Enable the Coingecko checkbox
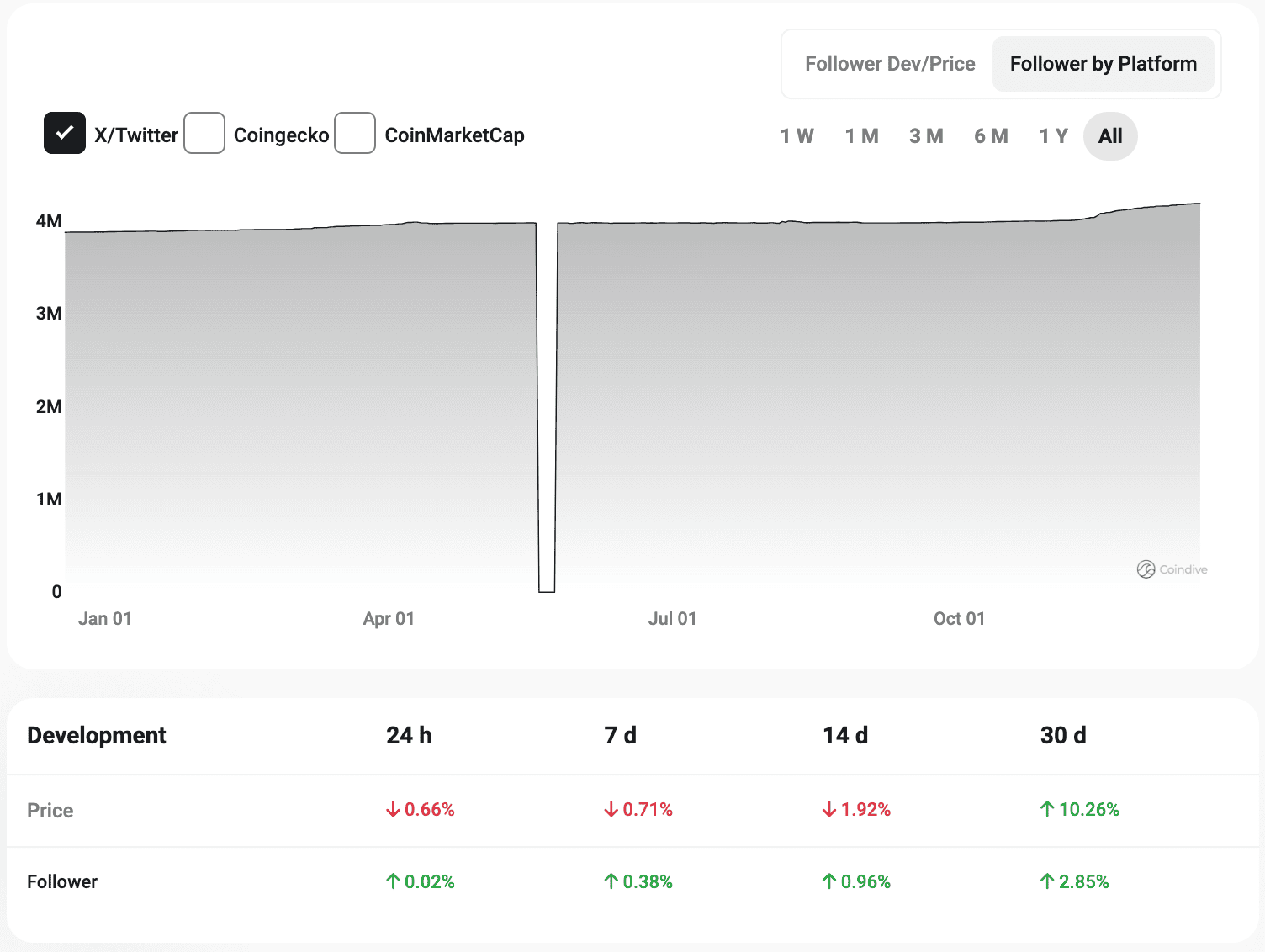Image resolution: width=1265 pixels, height=952 pixels. pos(204,133)
